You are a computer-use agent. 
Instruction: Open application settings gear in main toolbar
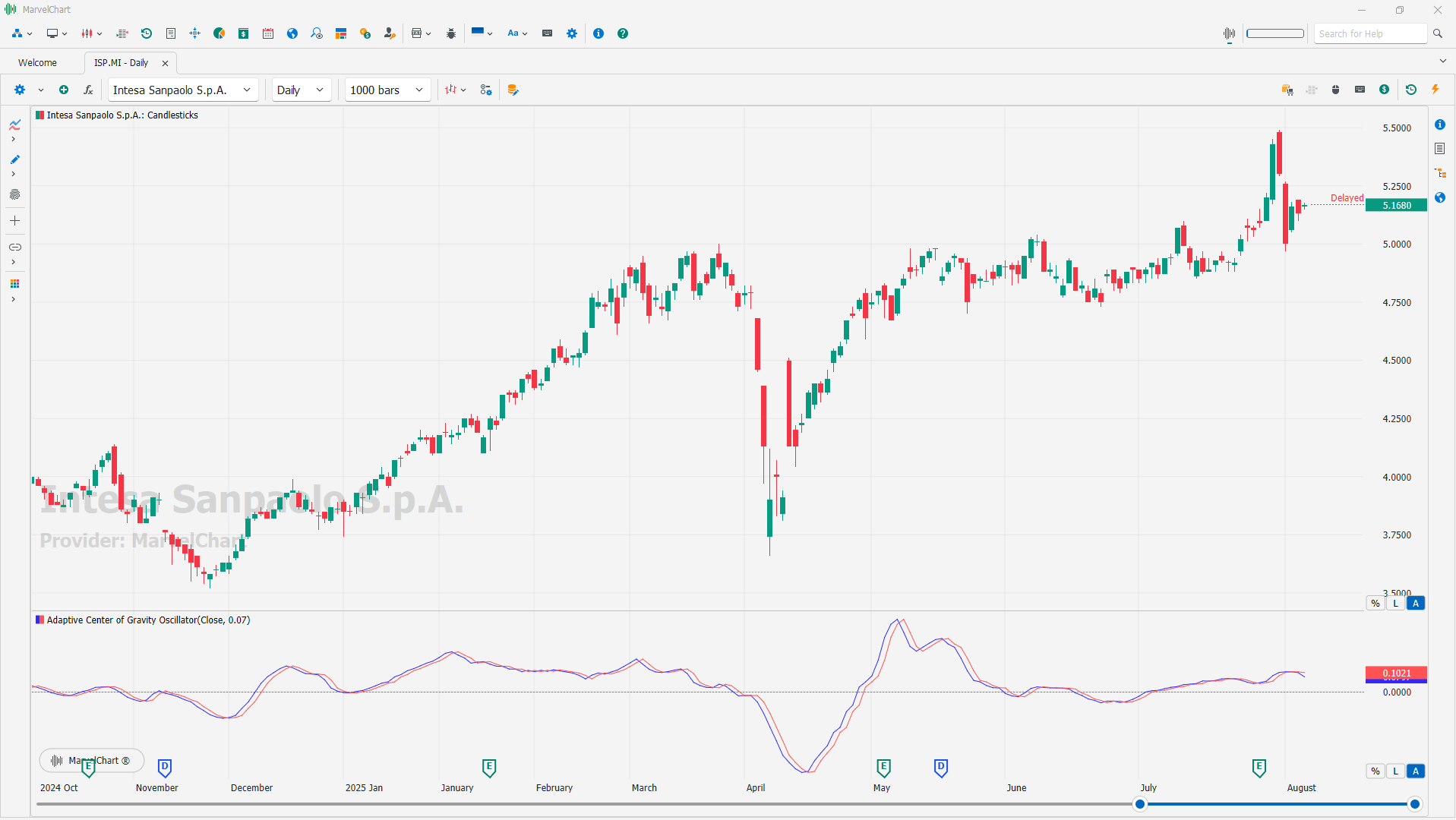click(x=572, y=33)
